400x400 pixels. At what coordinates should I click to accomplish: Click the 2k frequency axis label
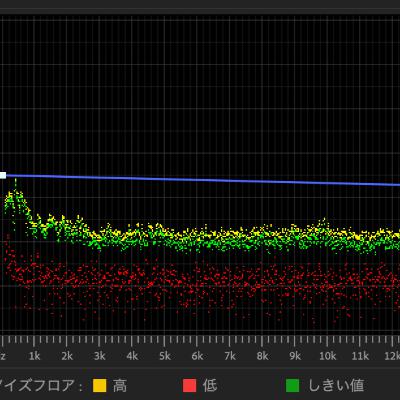point(67,356)
